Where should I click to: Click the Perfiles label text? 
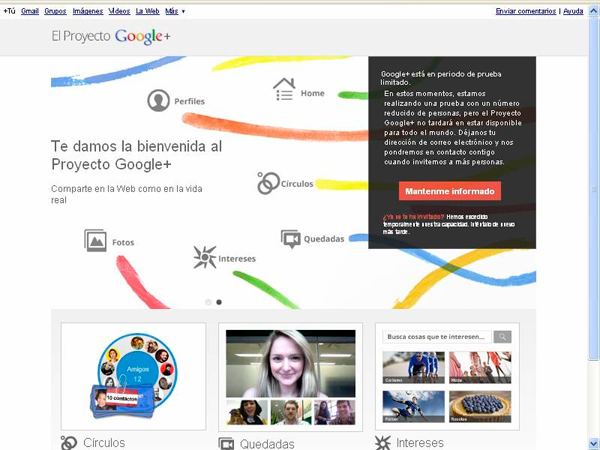tap(189, 101)
